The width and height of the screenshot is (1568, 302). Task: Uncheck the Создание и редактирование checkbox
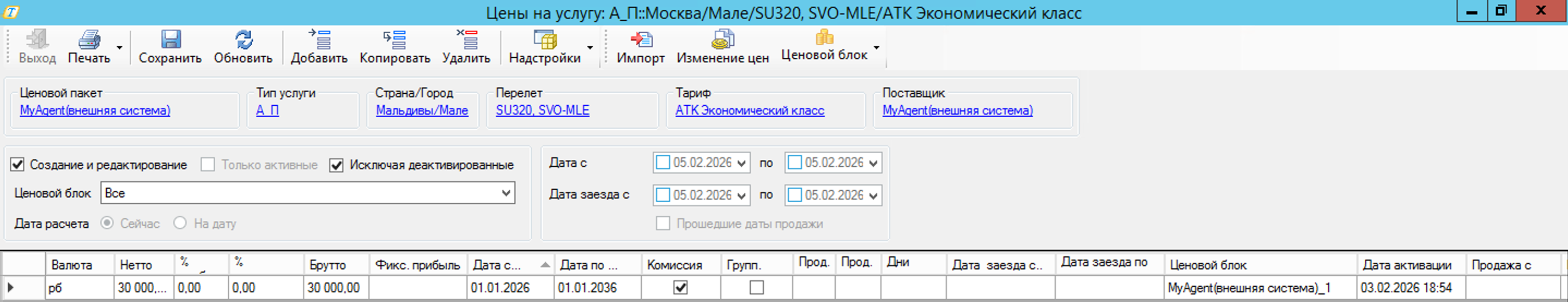(17, 165)
